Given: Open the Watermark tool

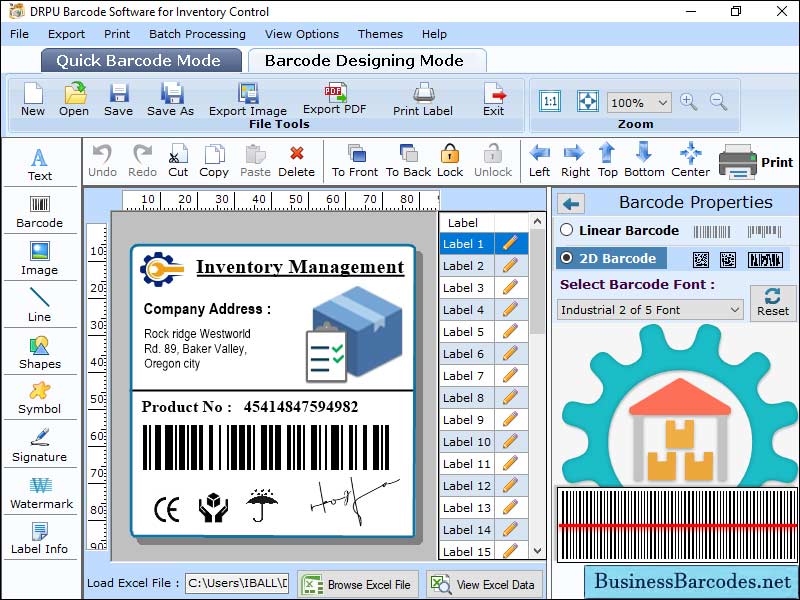Looking at the screenshot, I should tap(40, 495).
